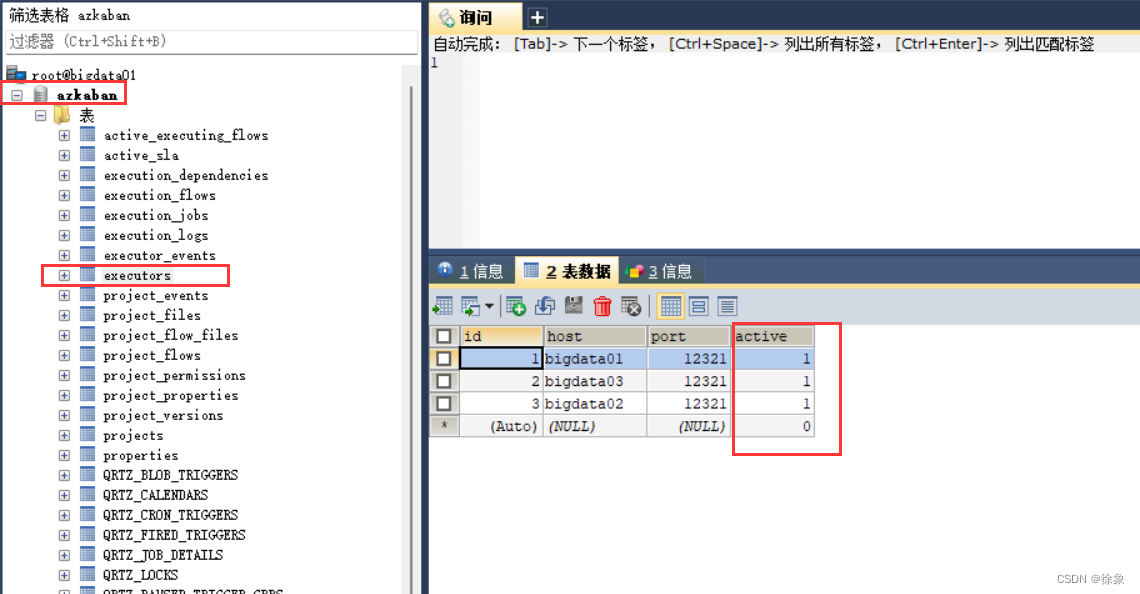Tick the checkbox for row bigdata01
The width and height of the screenshot is (1140, 594).
coord(443,358)
